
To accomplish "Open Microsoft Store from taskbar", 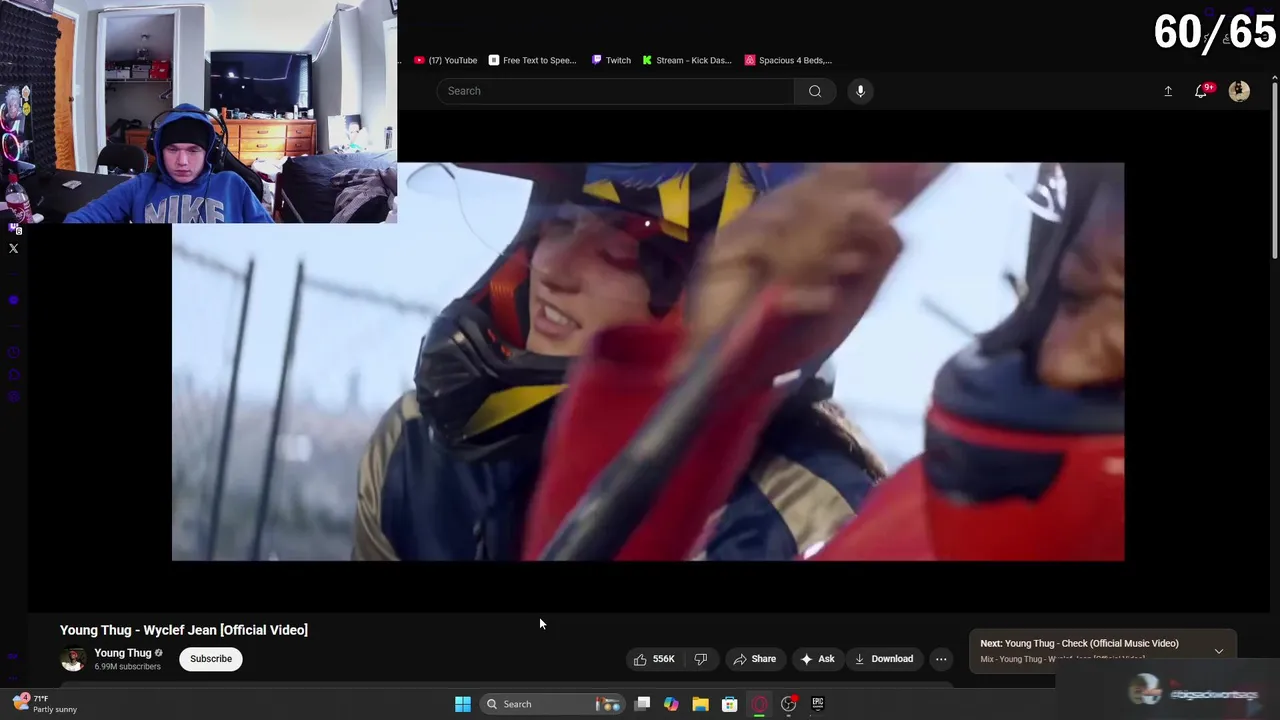I will (x=730, y=704).
